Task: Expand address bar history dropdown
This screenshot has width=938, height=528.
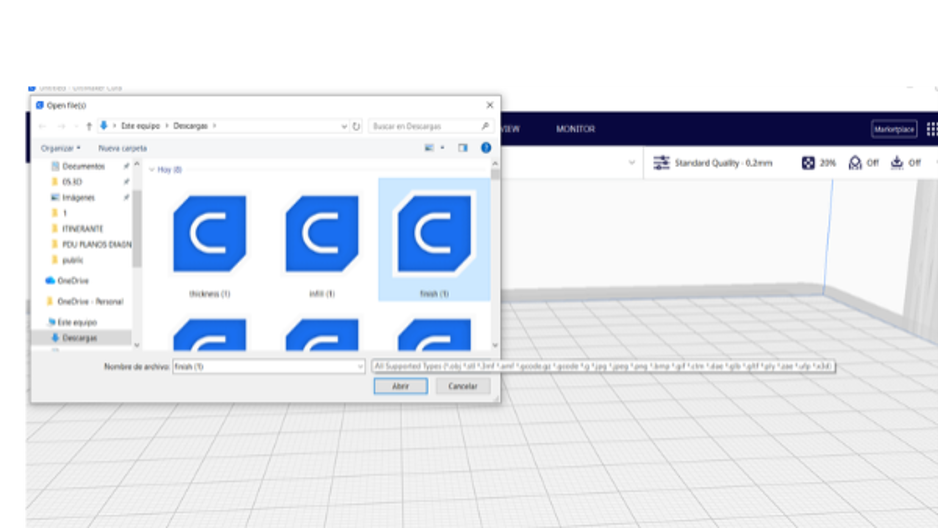Action: [344, 126]
